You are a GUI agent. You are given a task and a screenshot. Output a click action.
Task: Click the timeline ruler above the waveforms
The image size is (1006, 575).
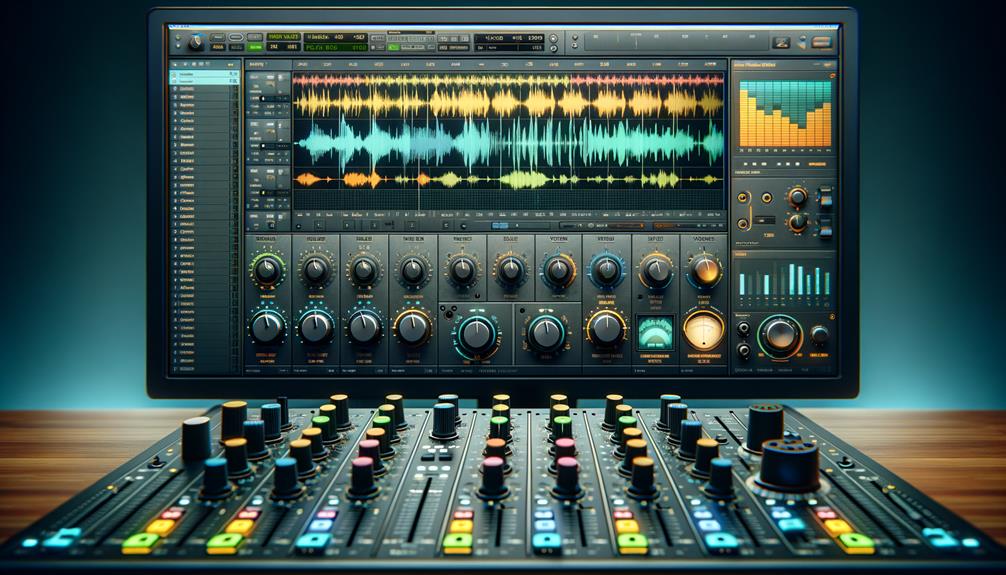pyautogui.click(x=509, y=65)
